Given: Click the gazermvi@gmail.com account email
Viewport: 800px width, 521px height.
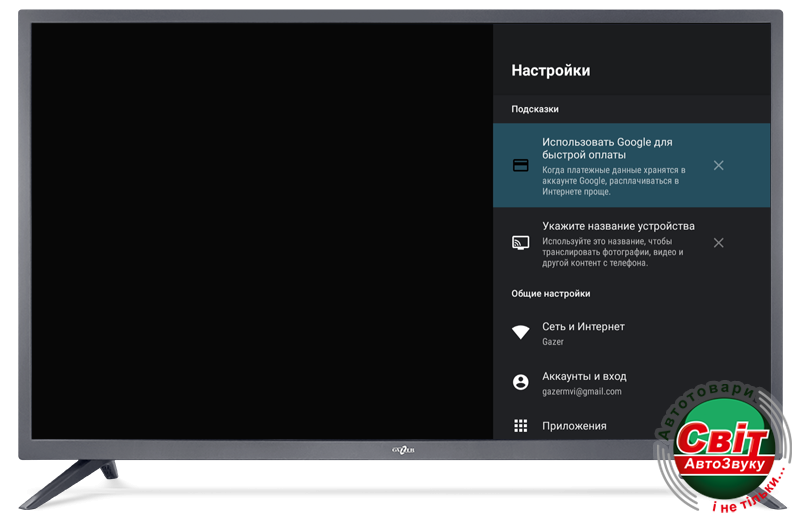Looking at the screenshot, I should pos(581,392).
